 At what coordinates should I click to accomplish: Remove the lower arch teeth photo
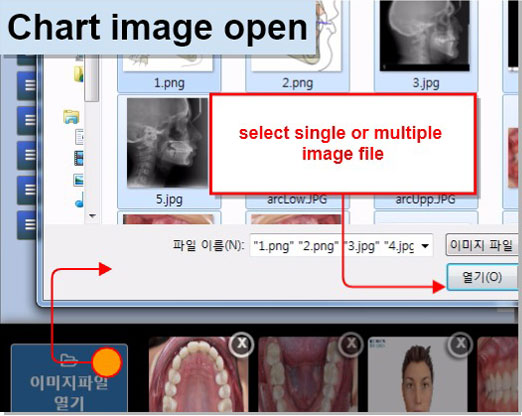point(351,343)
